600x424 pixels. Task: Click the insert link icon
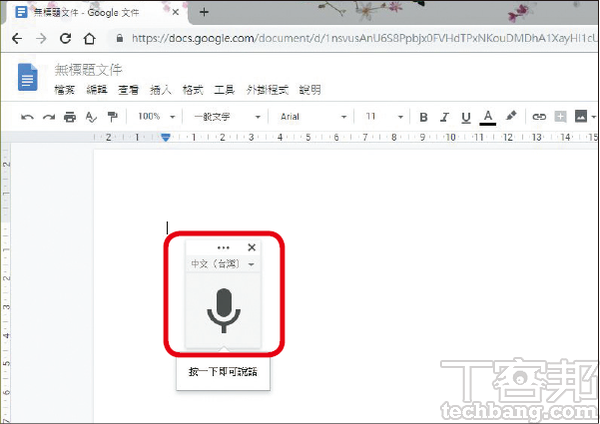539,117
